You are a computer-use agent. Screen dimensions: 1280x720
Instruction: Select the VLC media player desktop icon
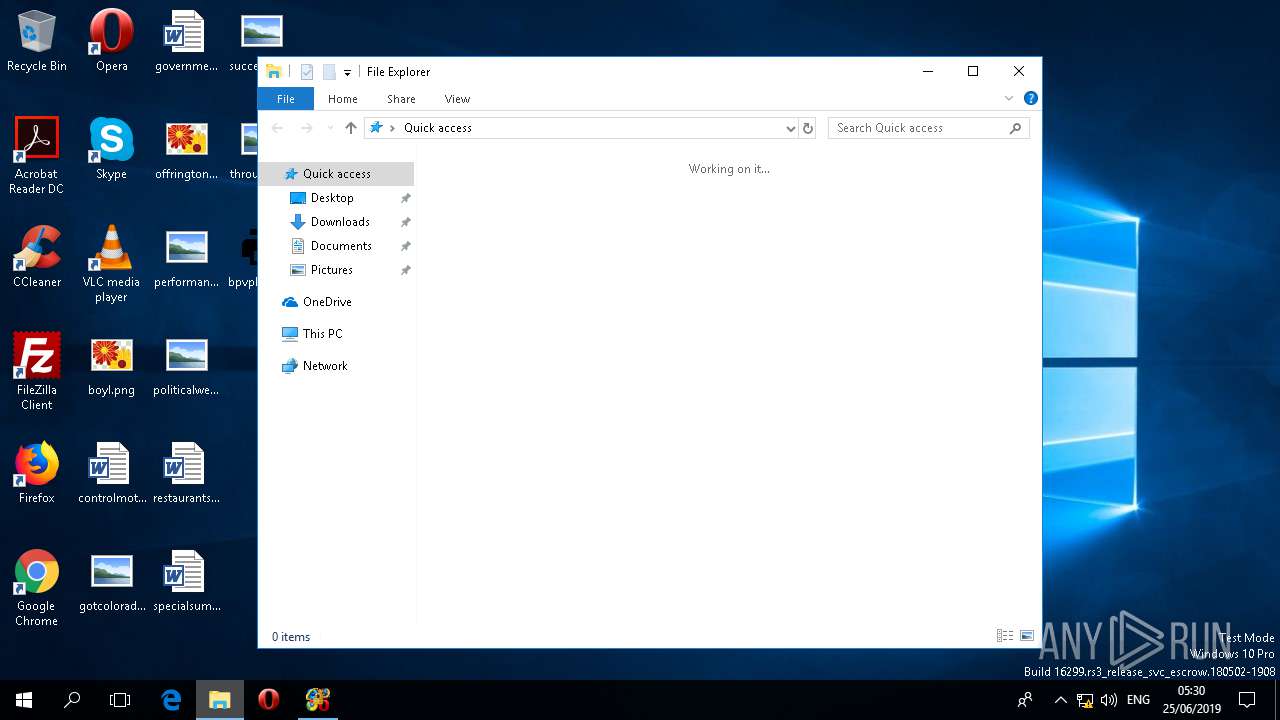112,264
